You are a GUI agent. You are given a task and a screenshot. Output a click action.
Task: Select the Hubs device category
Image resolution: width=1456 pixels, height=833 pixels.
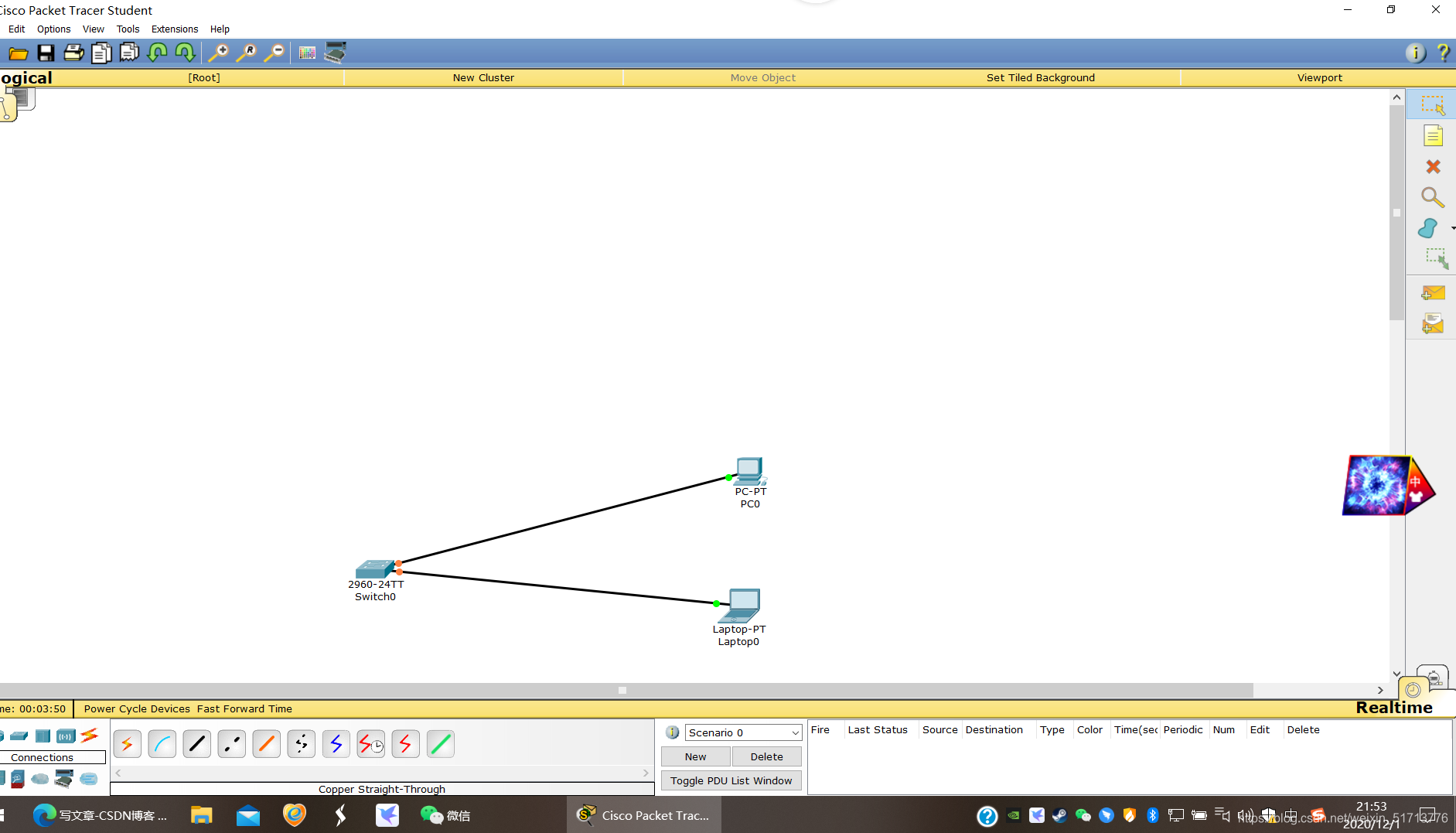43,736
